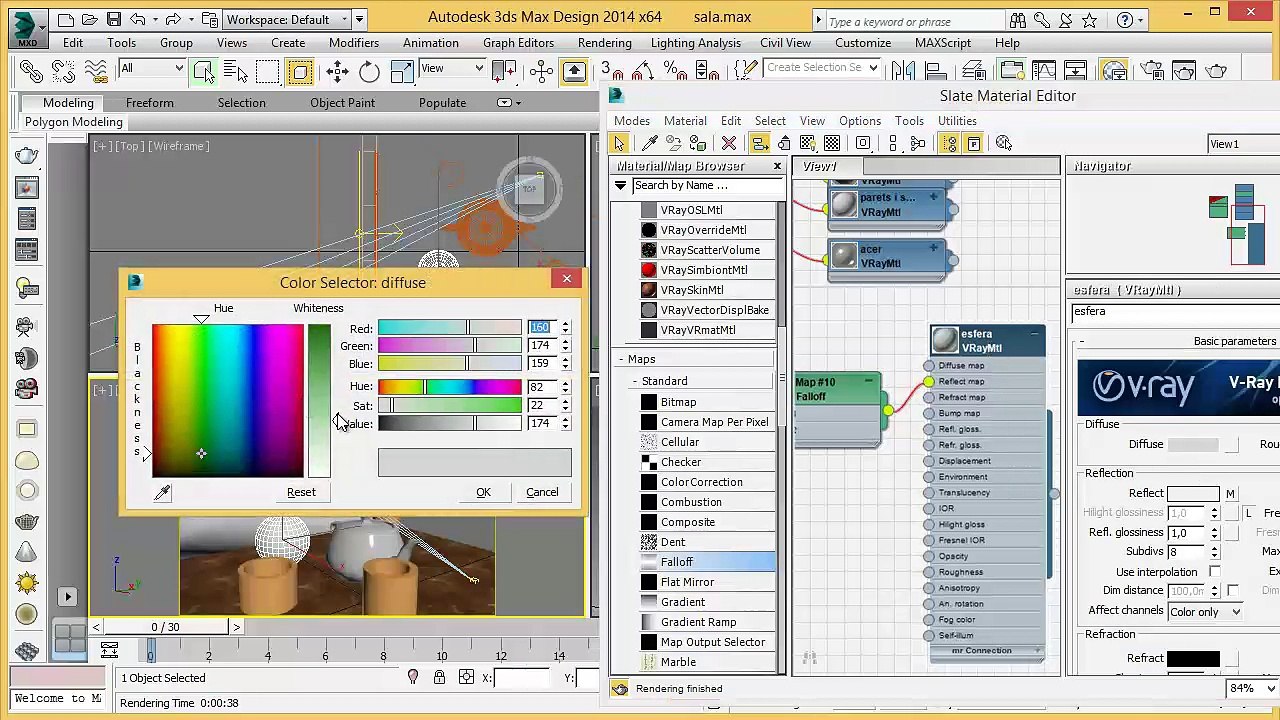
Task: Open the View1 dropdown in Slate editor
Action: point(1244,144)
